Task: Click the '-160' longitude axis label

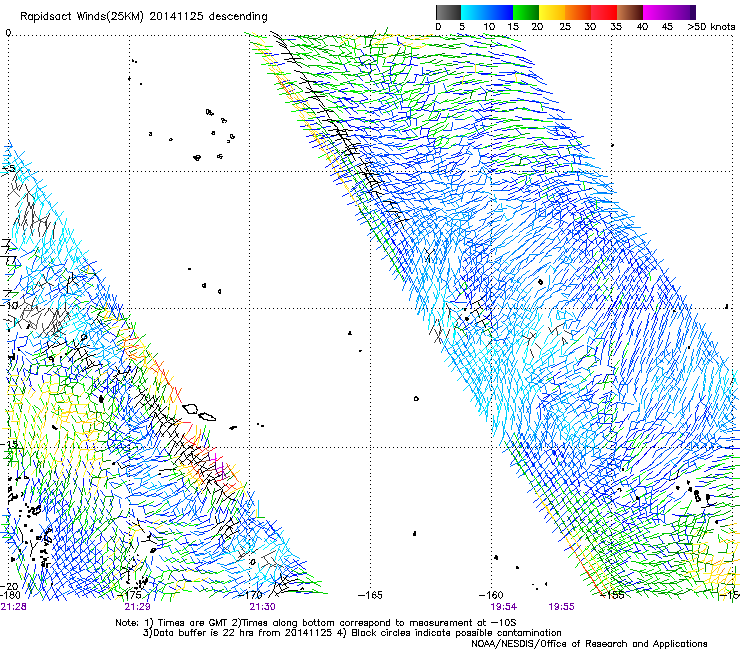Action: (490, 595)
